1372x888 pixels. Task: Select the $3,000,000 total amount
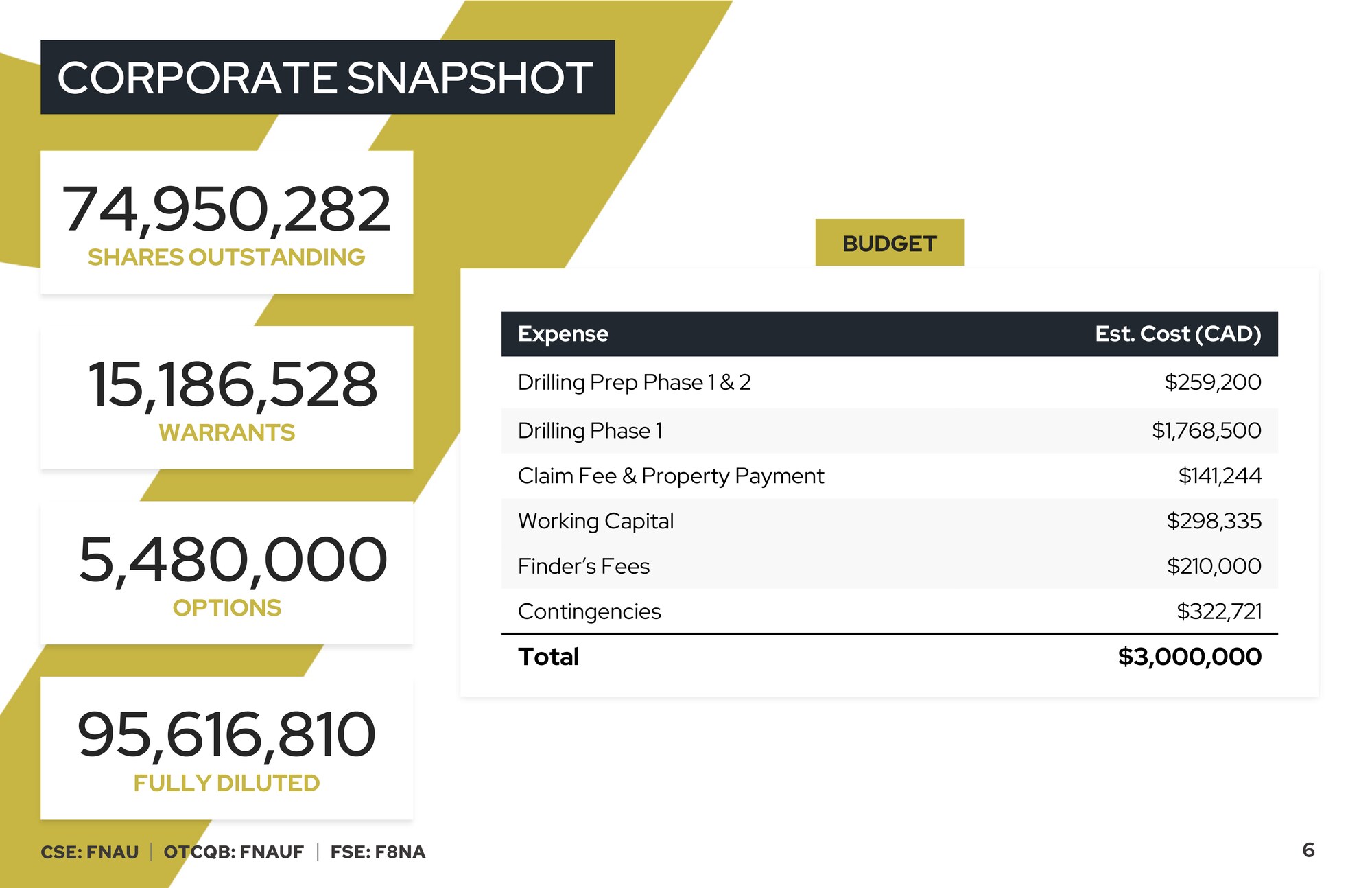pyautogui.click(x=1190, y=657)
